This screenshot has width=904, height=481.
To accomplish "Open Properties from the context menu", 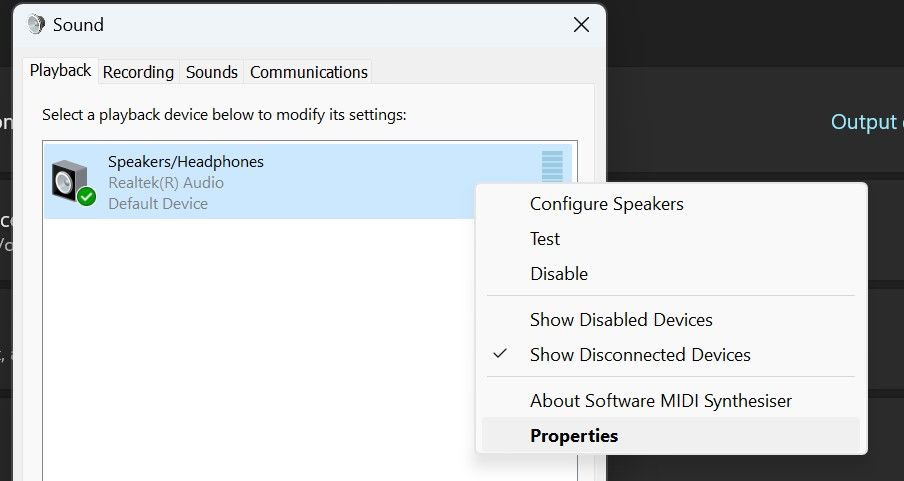I will point(574,436).
